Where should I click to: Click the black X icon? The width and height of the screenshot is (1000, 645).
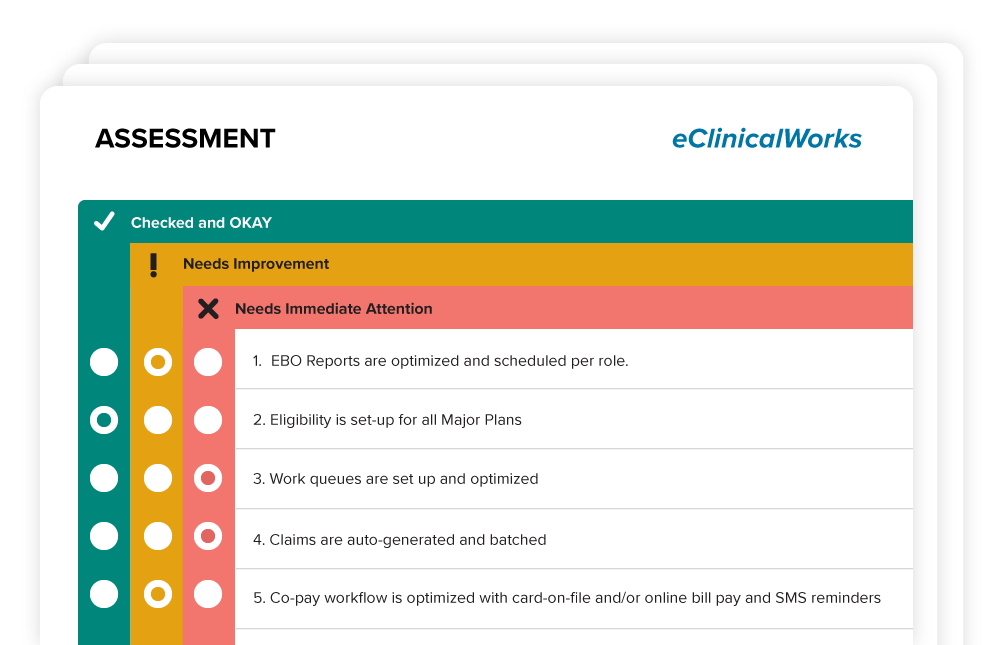pos(208,309)
